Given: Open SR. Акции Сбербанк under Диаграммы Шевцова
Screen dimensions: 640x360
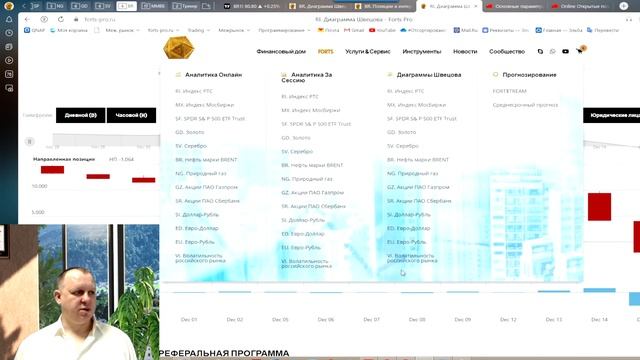Looking at the screenshot, I should click(x=419, y=201).
